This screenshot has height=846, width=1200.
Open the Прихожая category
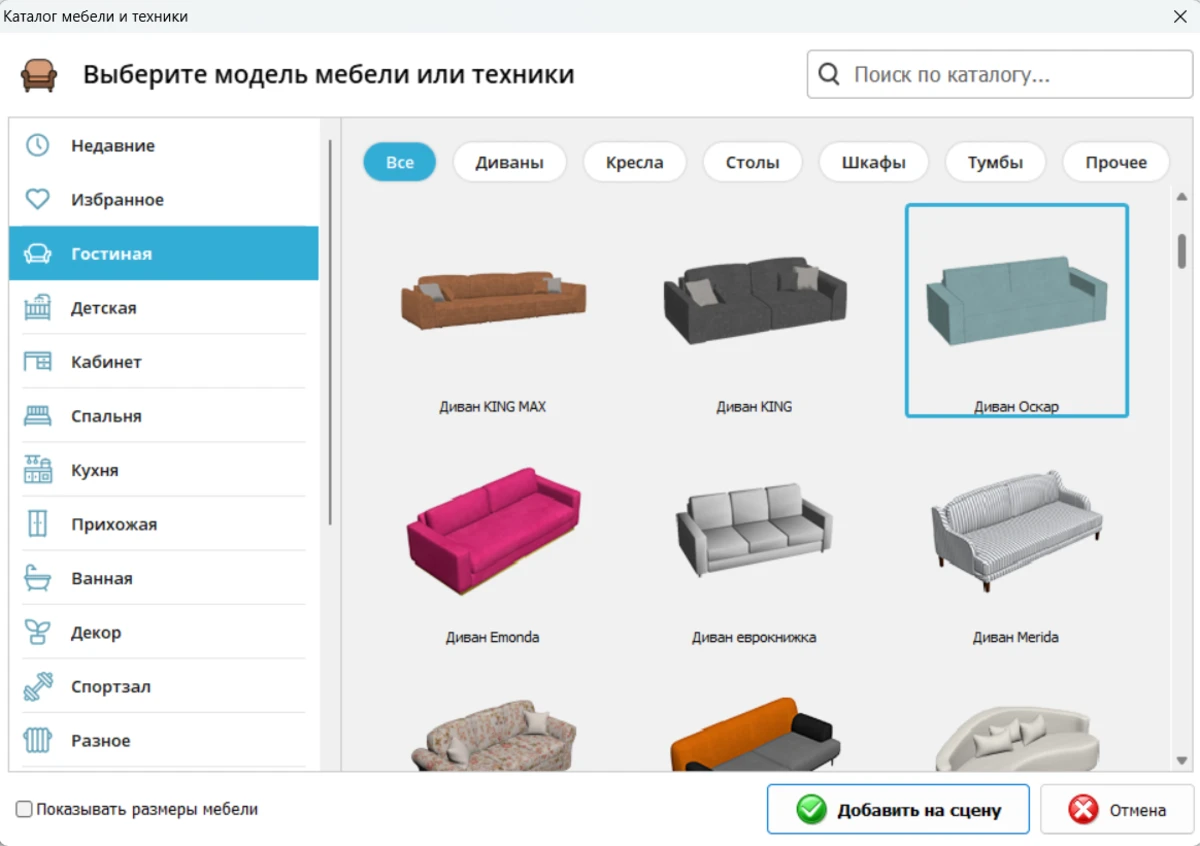coord(164,524)
